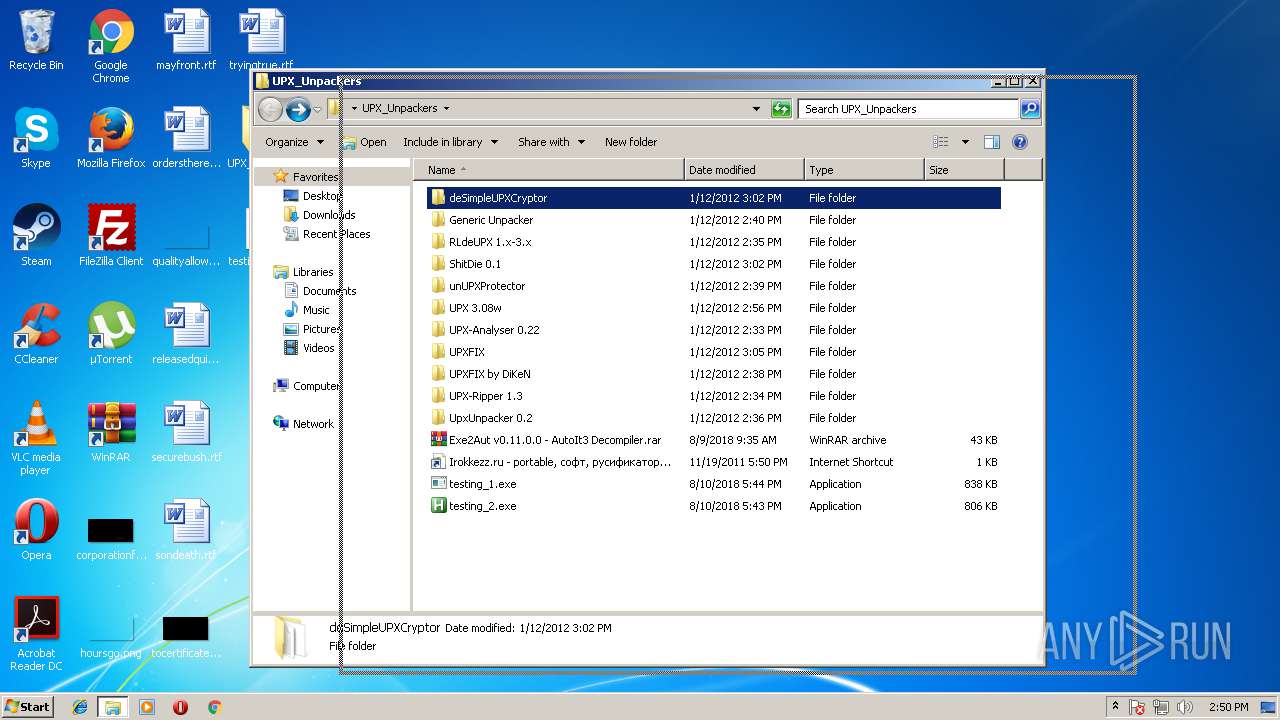The width and height of the screenshot is (1280, 720).
Task: Change view layout icon
Action: point(940,142)
